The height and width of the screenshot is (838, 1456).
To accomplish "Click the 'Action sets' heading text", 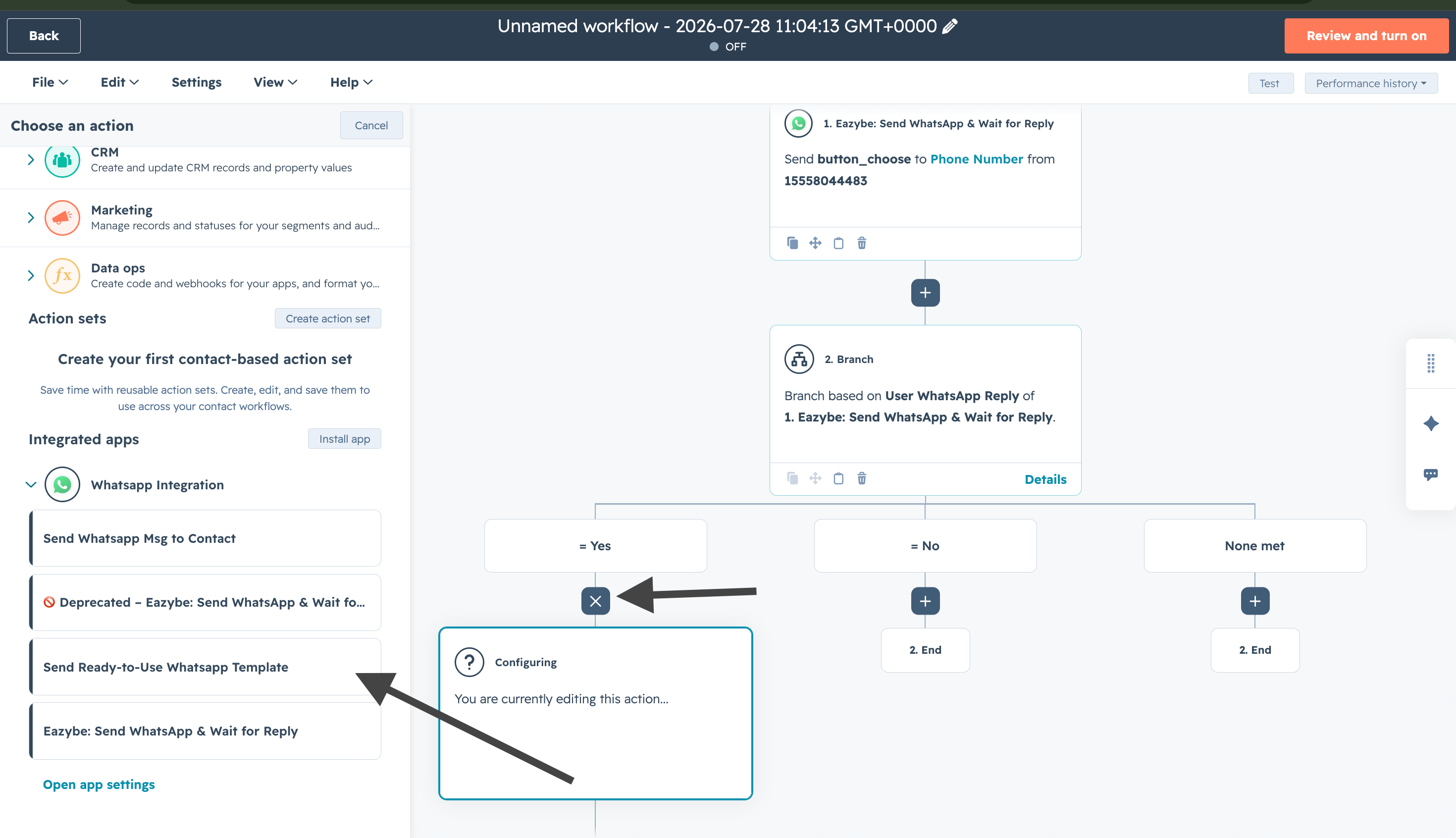I will tap(67, 318).
